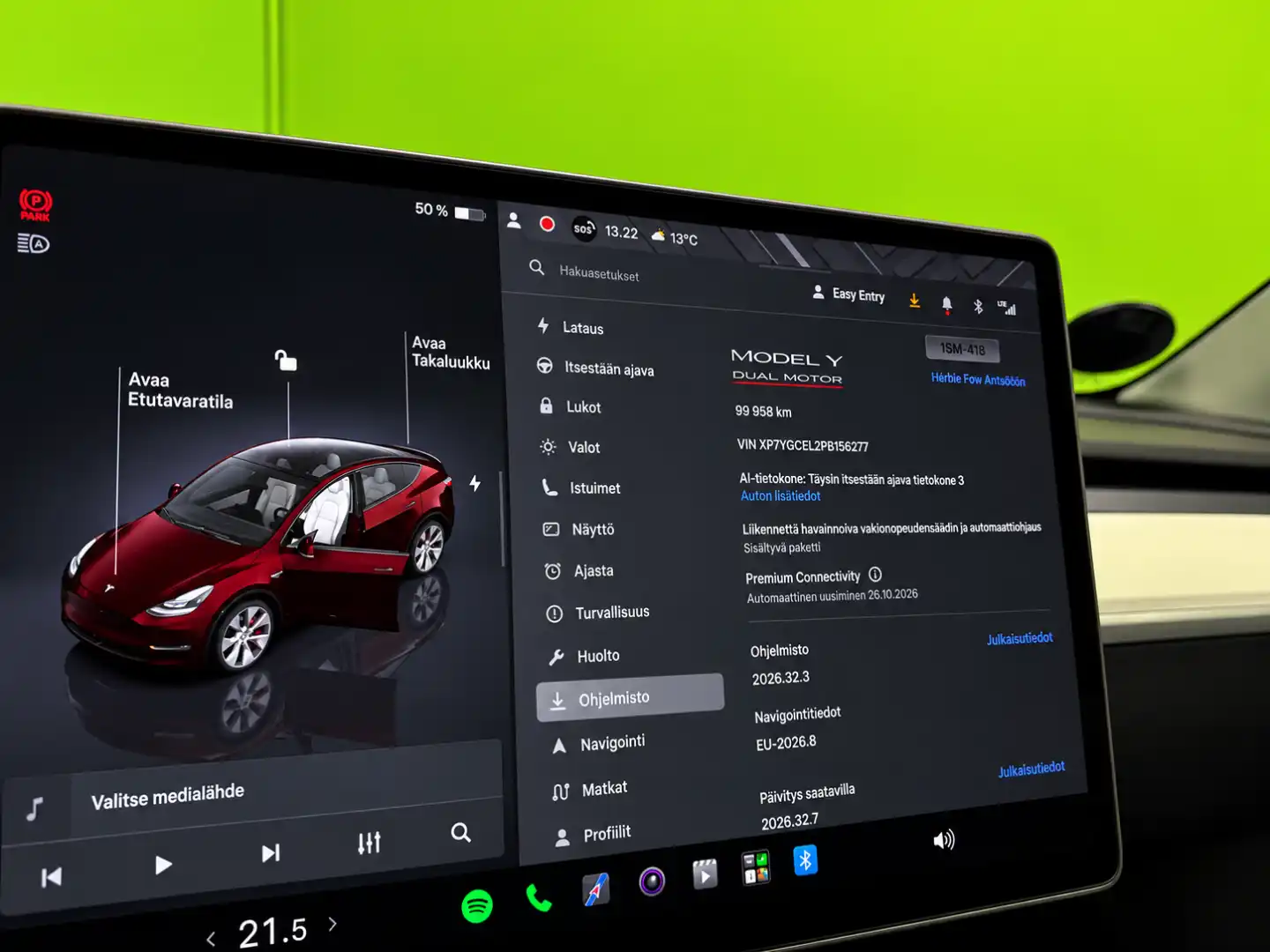Open the Phone app in the dock
Screen dimensions: 1270x952
pos(539,898)
